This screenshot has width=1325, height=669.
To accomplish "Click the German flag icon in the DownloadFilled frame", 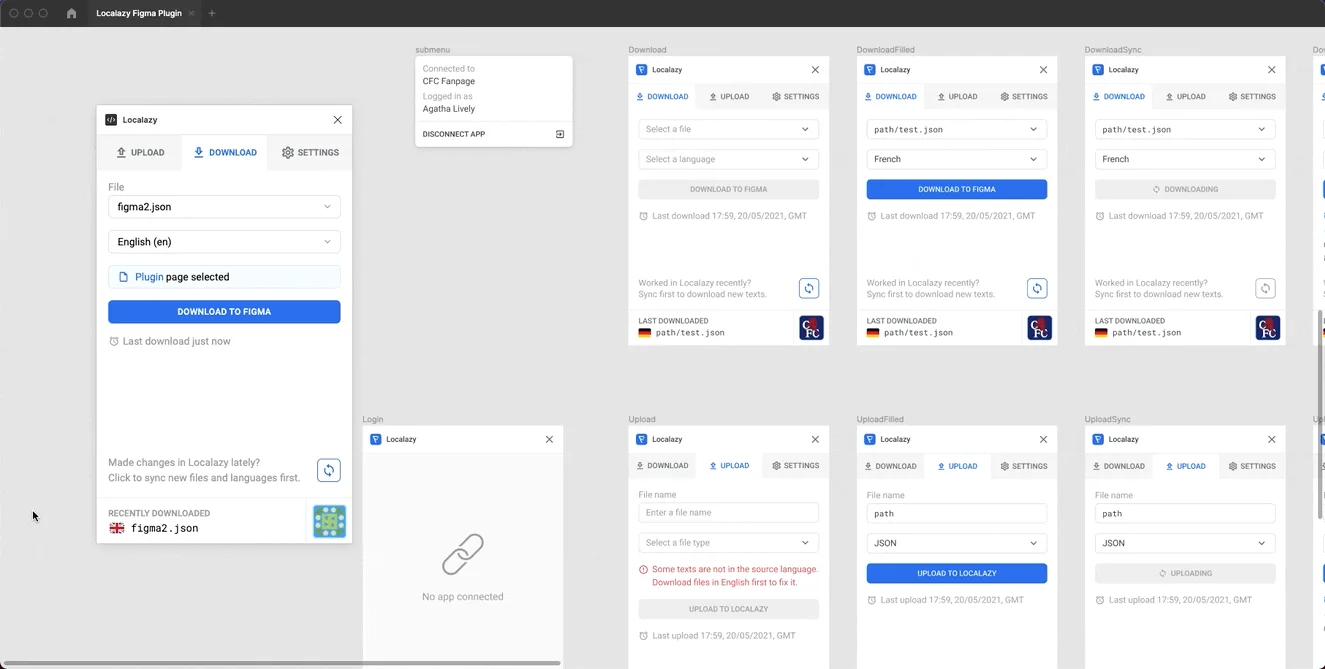I will pos(873,333).
